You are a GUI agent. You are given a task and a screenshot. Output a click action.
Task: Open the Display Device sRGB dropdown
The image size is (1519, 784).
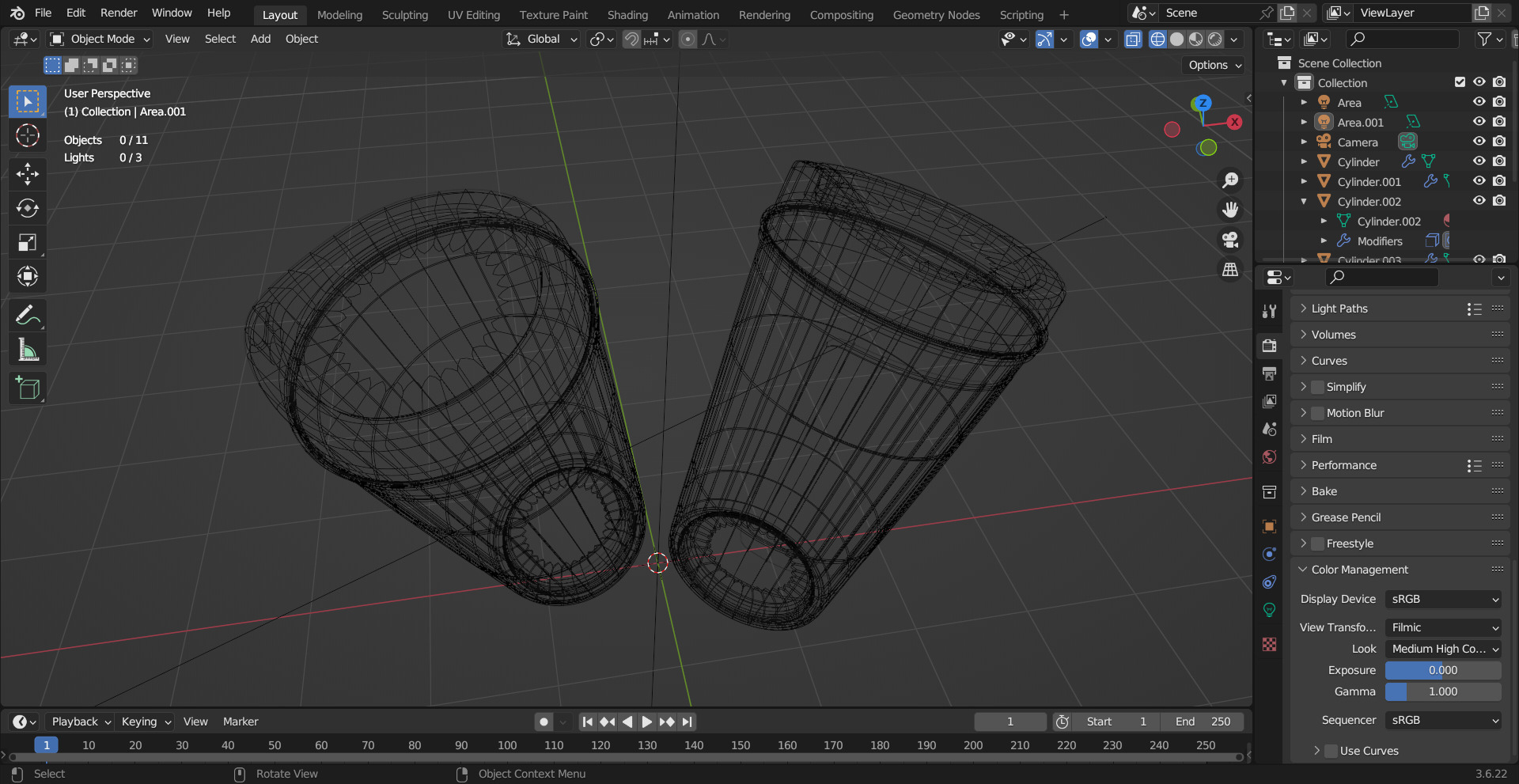tap(1443, 599)
